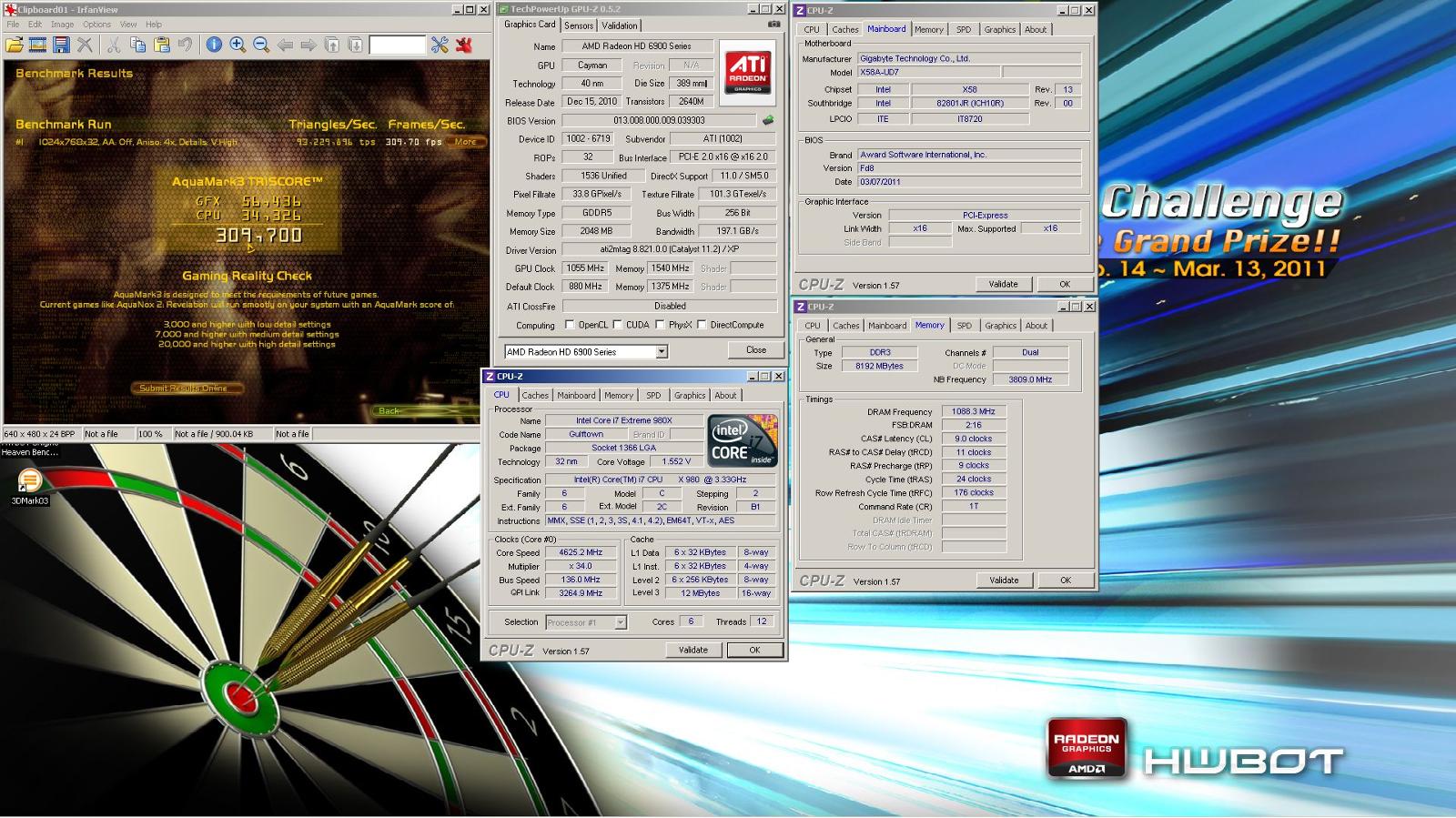This screenshot has width=1456, height=818.
Task: Click Validate in CPU-Z Memory window
Action: (1004, 580)
